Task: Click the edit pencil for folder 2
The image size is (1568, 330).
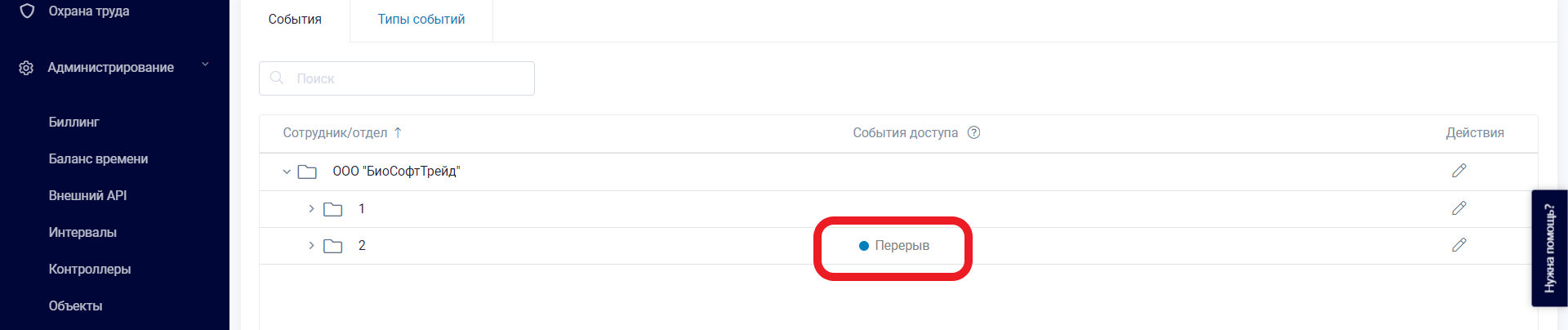Action: pos(1459,245)
